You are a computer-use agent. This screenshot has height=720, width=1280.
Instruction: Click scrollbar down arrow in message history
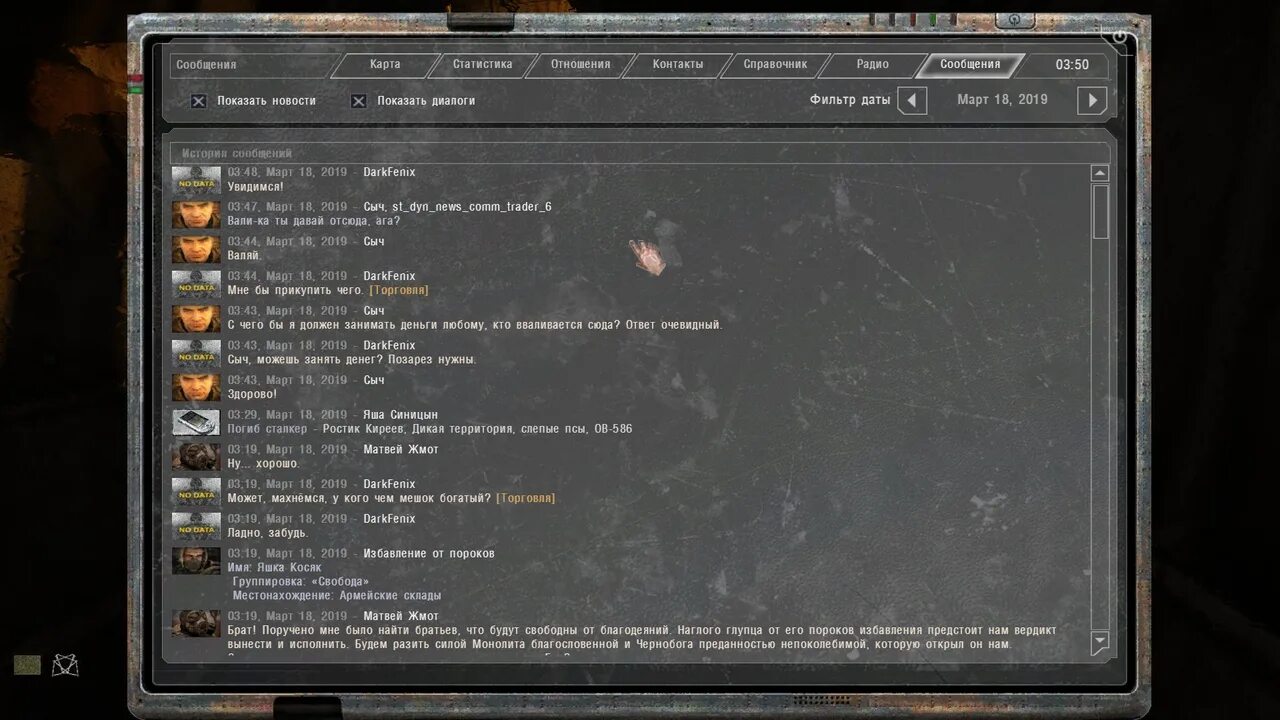1100,641
